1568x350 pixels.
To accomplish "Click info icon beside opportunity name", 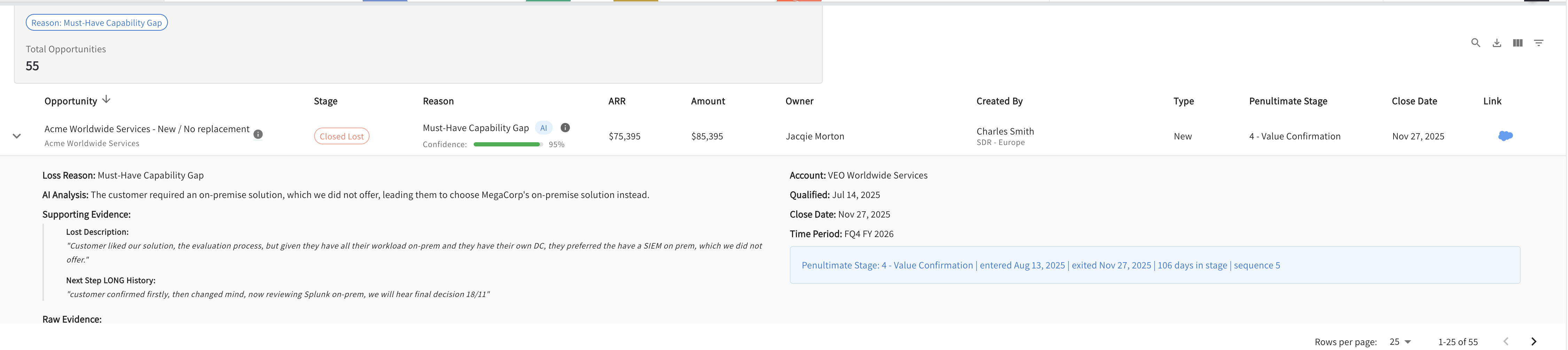I will [258, 134].
